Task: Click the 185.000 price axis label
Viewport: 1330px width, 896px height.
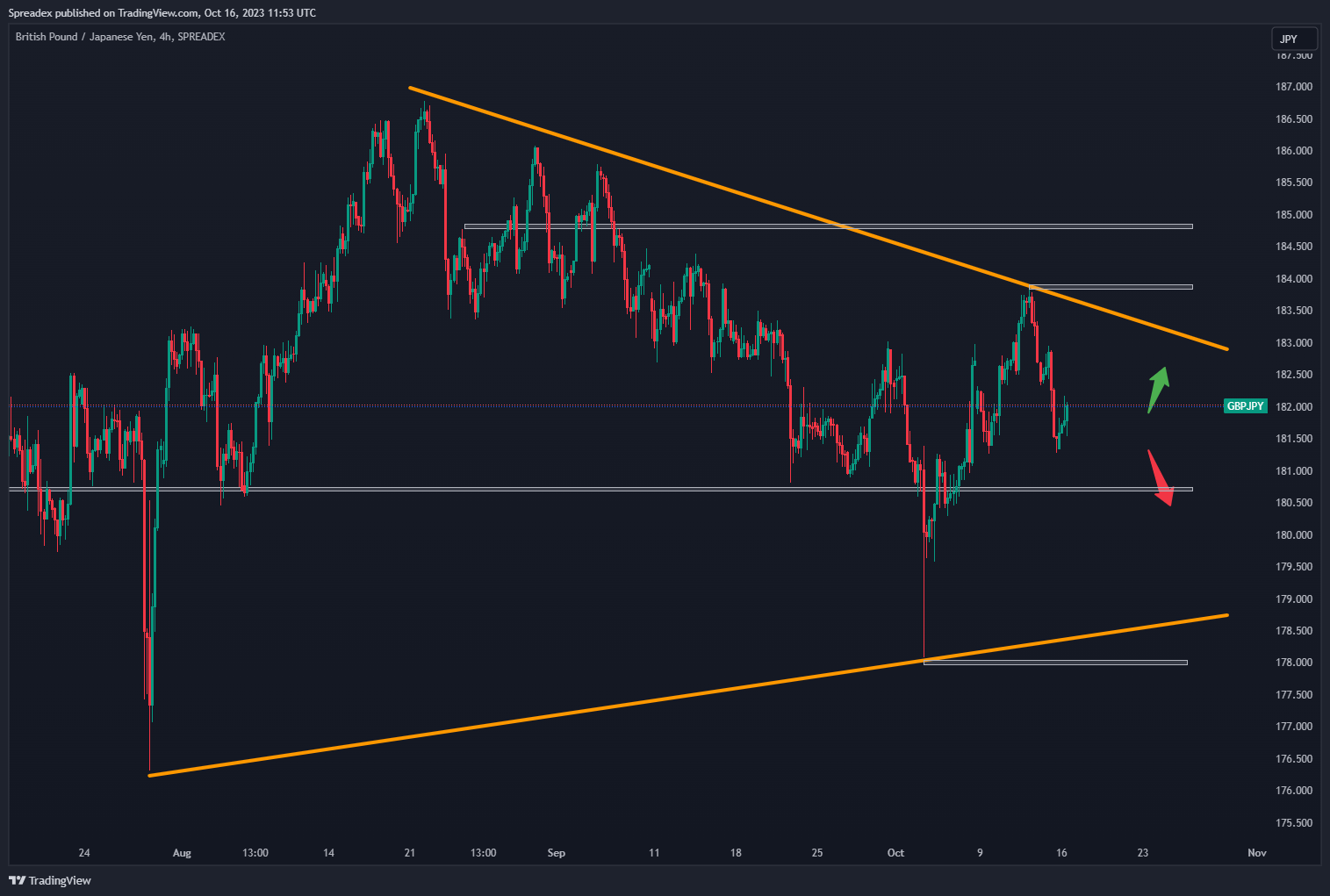Action: point(1294,215)
